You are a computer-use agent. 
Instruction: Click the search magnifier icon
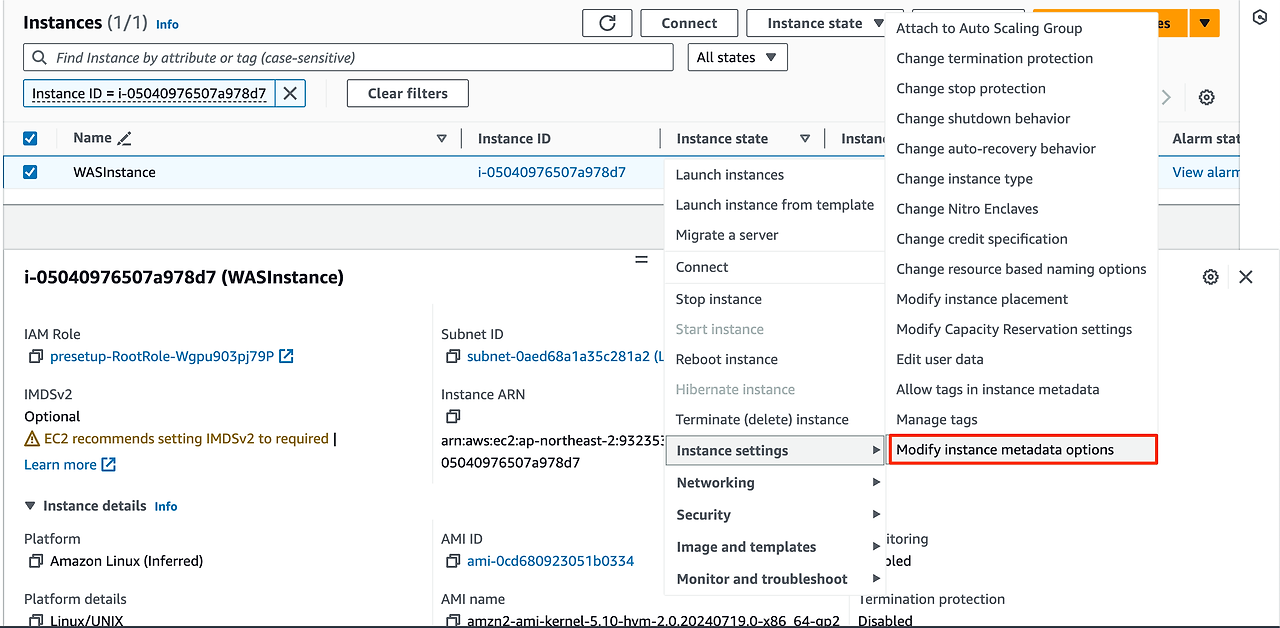tap(39, 58)
